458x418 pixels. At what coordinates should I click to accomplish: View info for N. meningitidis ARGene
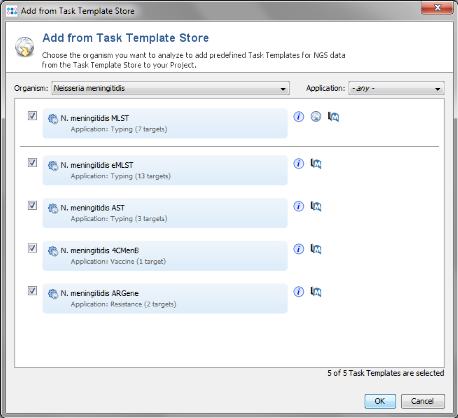coord(299,292)
